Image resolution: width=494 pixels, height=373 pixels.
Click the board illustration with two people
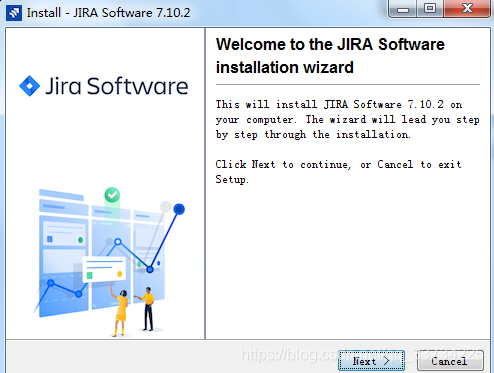[109, 262]
